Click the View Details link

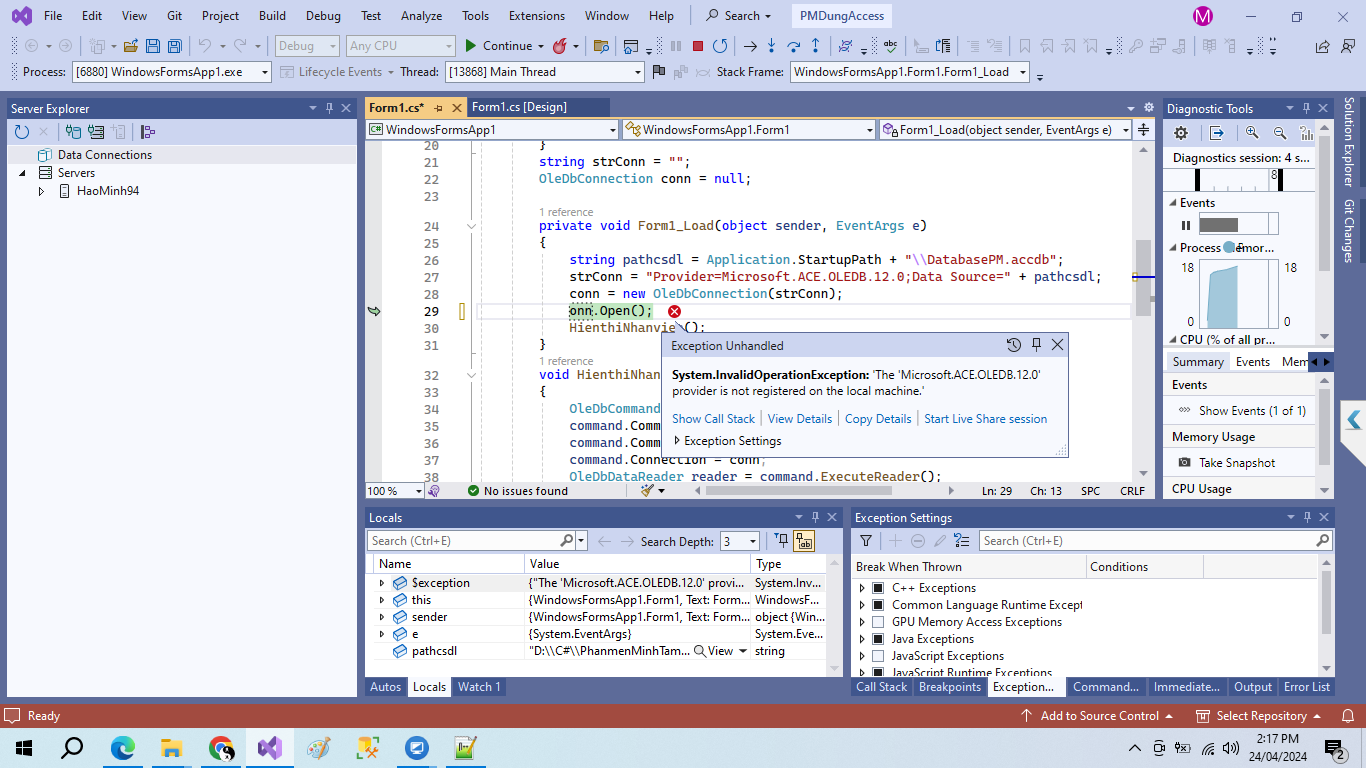tap(799, 419)
